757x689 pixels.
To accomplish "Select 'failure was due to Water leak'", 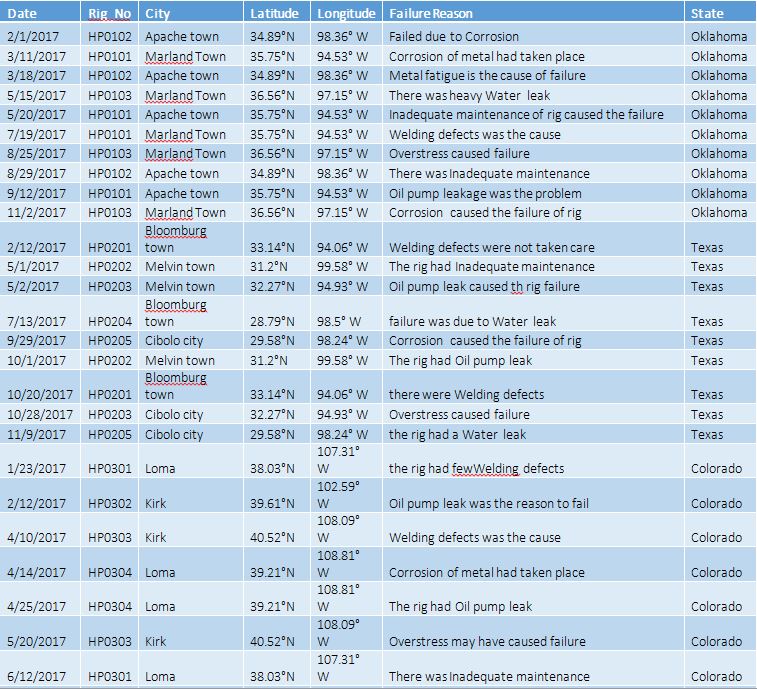I will click(533, 313).
